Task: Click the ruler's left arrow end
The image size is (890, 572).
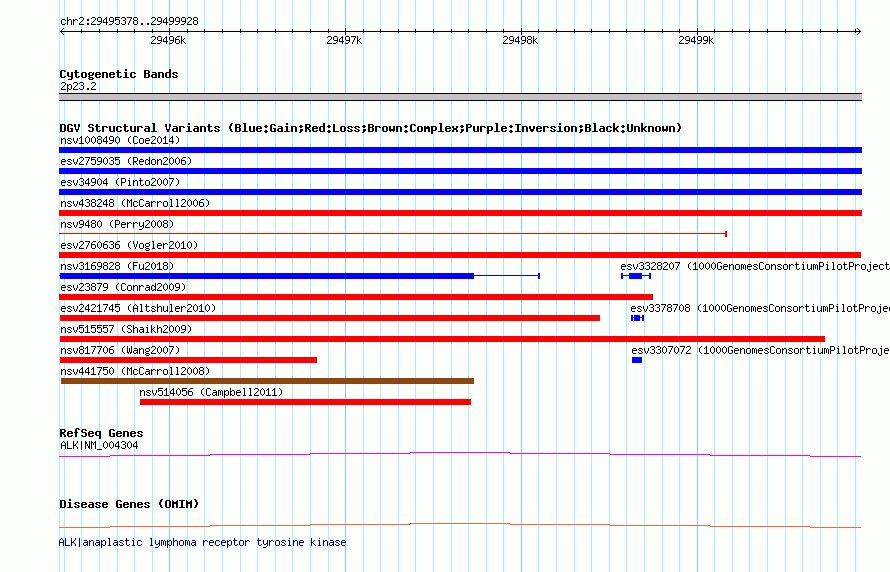Action: (62, 31)
